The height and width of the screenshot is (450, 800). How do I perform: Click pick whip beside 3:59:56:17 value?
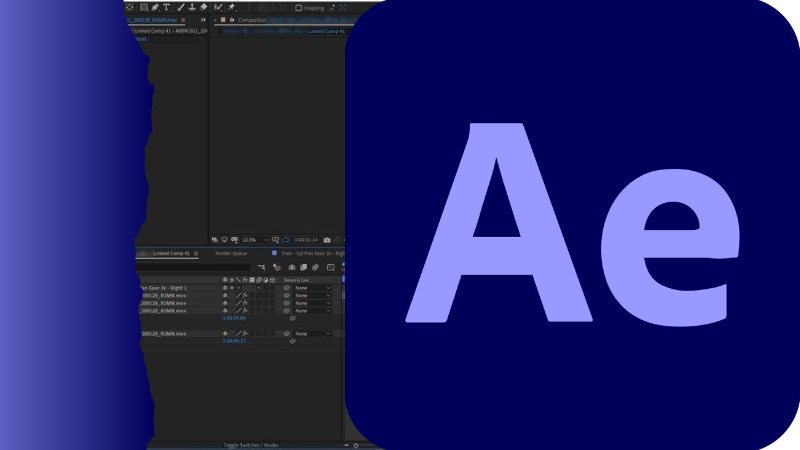coord(292,341)
